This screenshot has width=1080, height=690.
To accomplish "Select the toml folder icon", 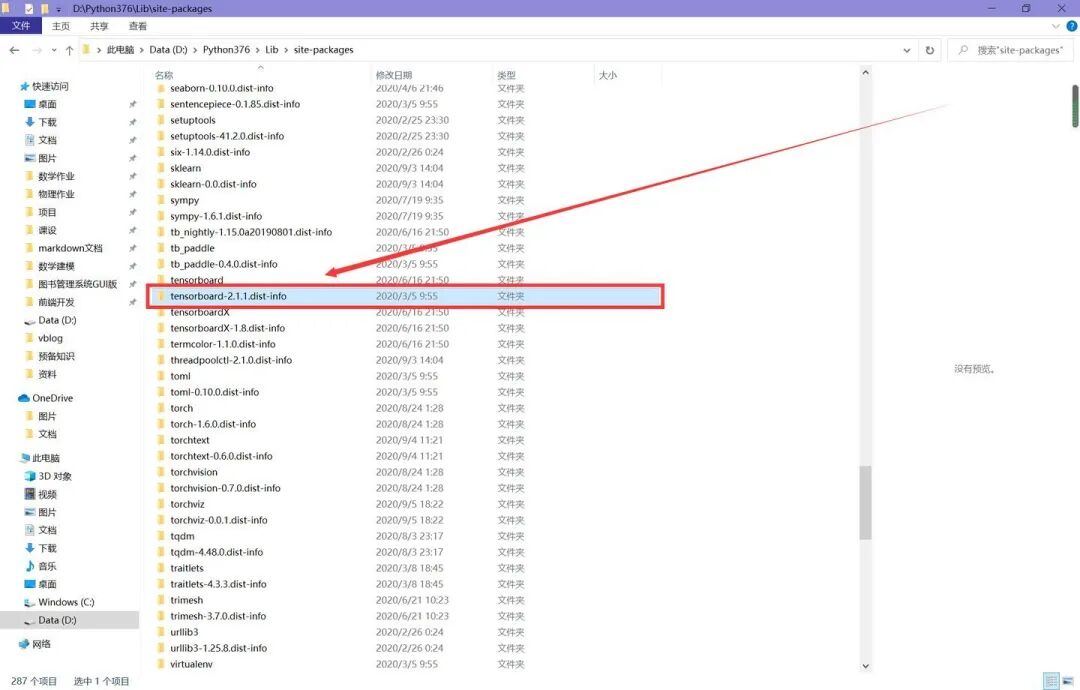I will click(160, 376).
